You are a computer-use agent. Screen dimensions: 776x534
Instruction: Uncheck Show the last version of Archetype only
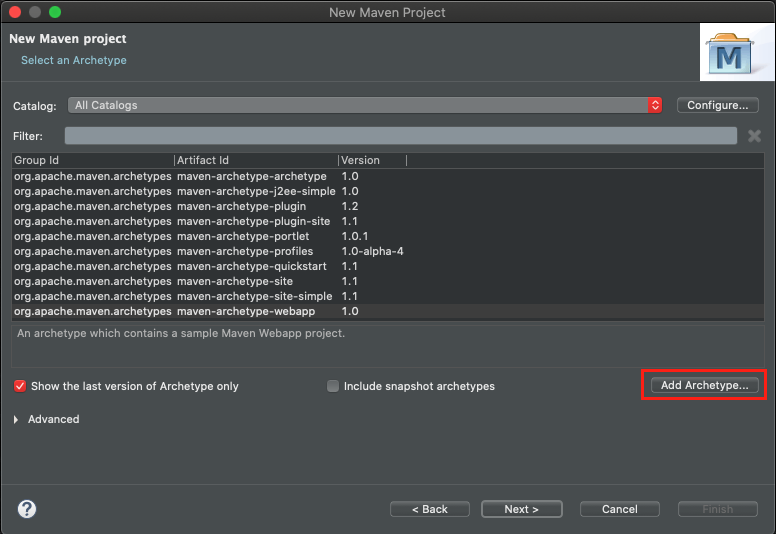(20, 386)
